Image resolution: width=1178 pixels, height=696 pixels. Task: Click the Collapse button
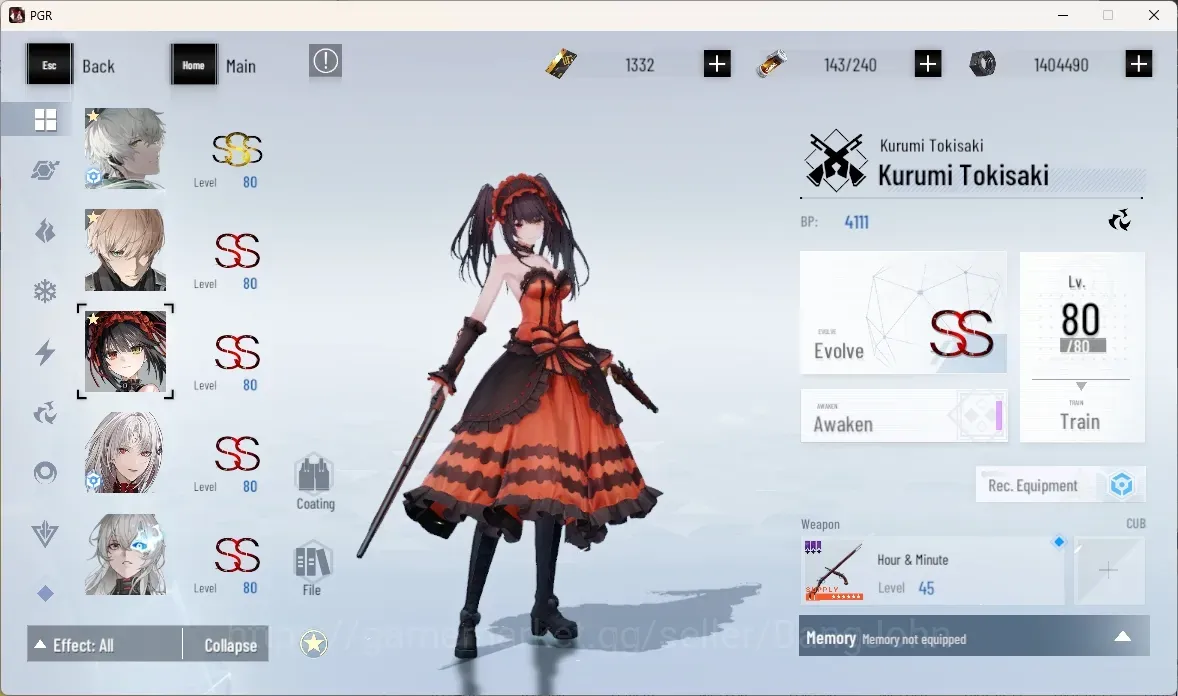226,644
